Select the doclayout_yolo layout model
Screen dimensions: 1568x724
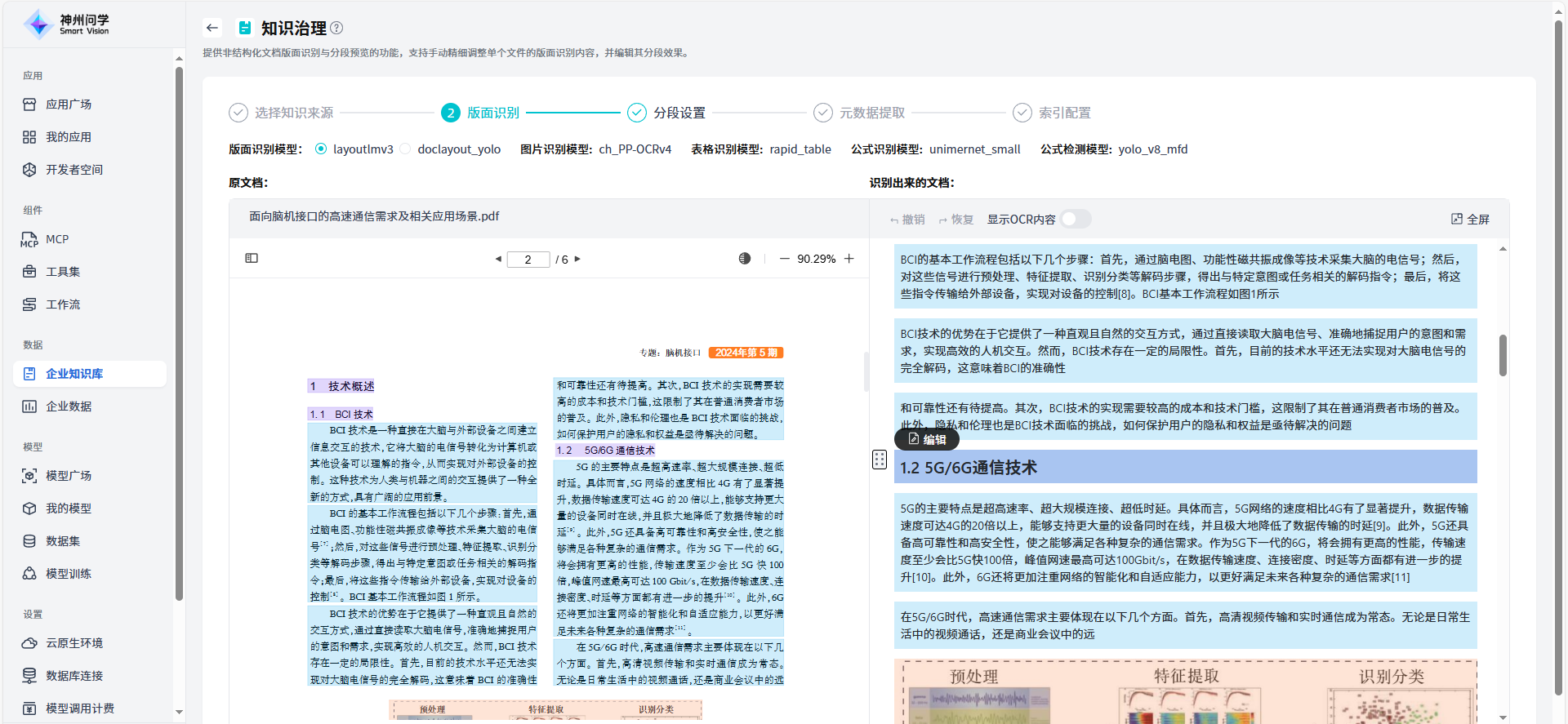[x=406, y=149]
